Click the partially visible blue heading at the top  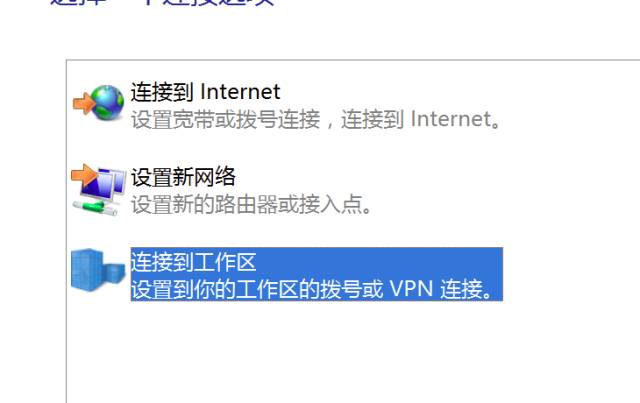pyautogui.click(x=162, y=2)
